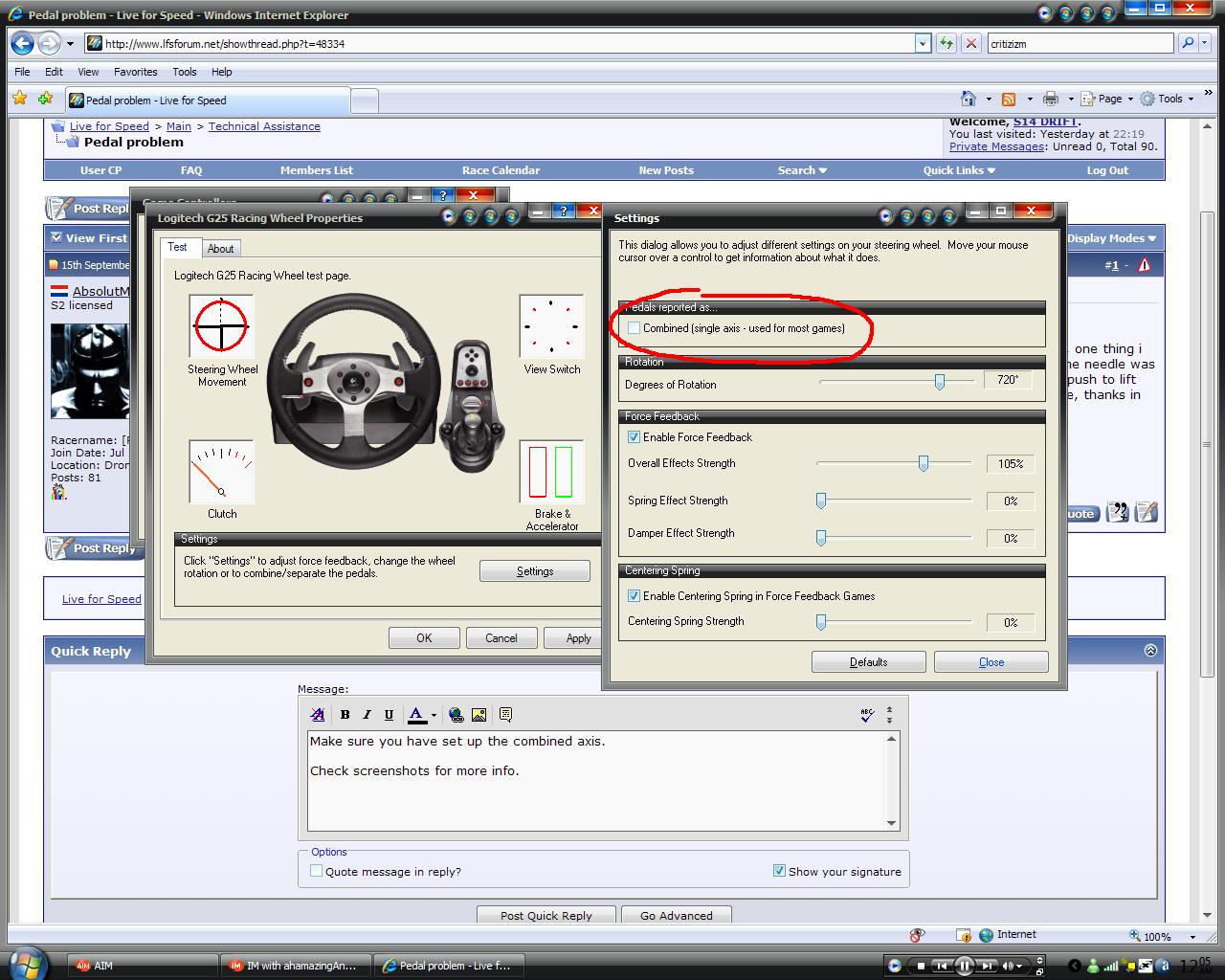Click the search magnifier icon
The width and height of the screenshot is (1225, 980).
pos(1187,43)
